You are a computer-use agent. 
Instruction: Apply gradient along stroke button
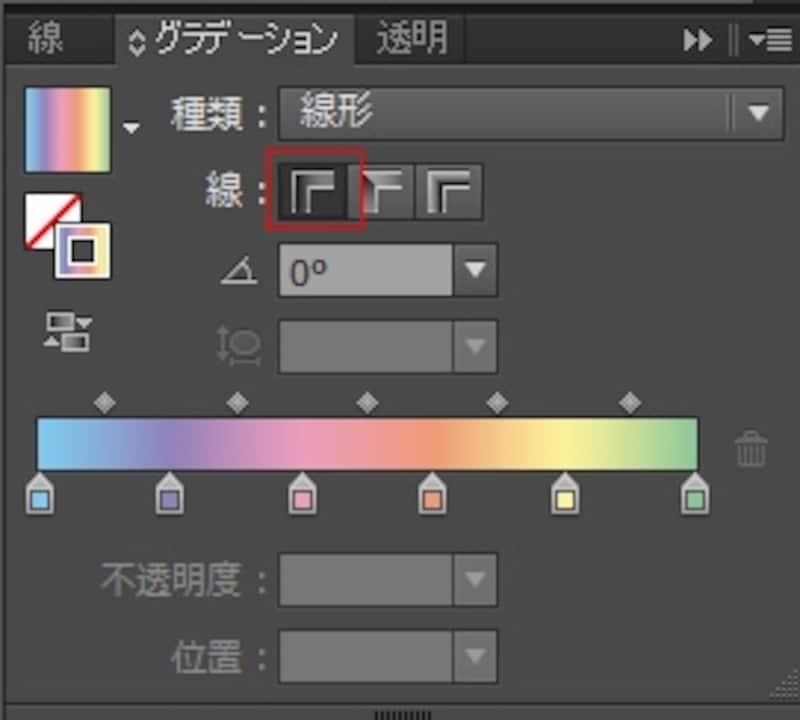382,192
